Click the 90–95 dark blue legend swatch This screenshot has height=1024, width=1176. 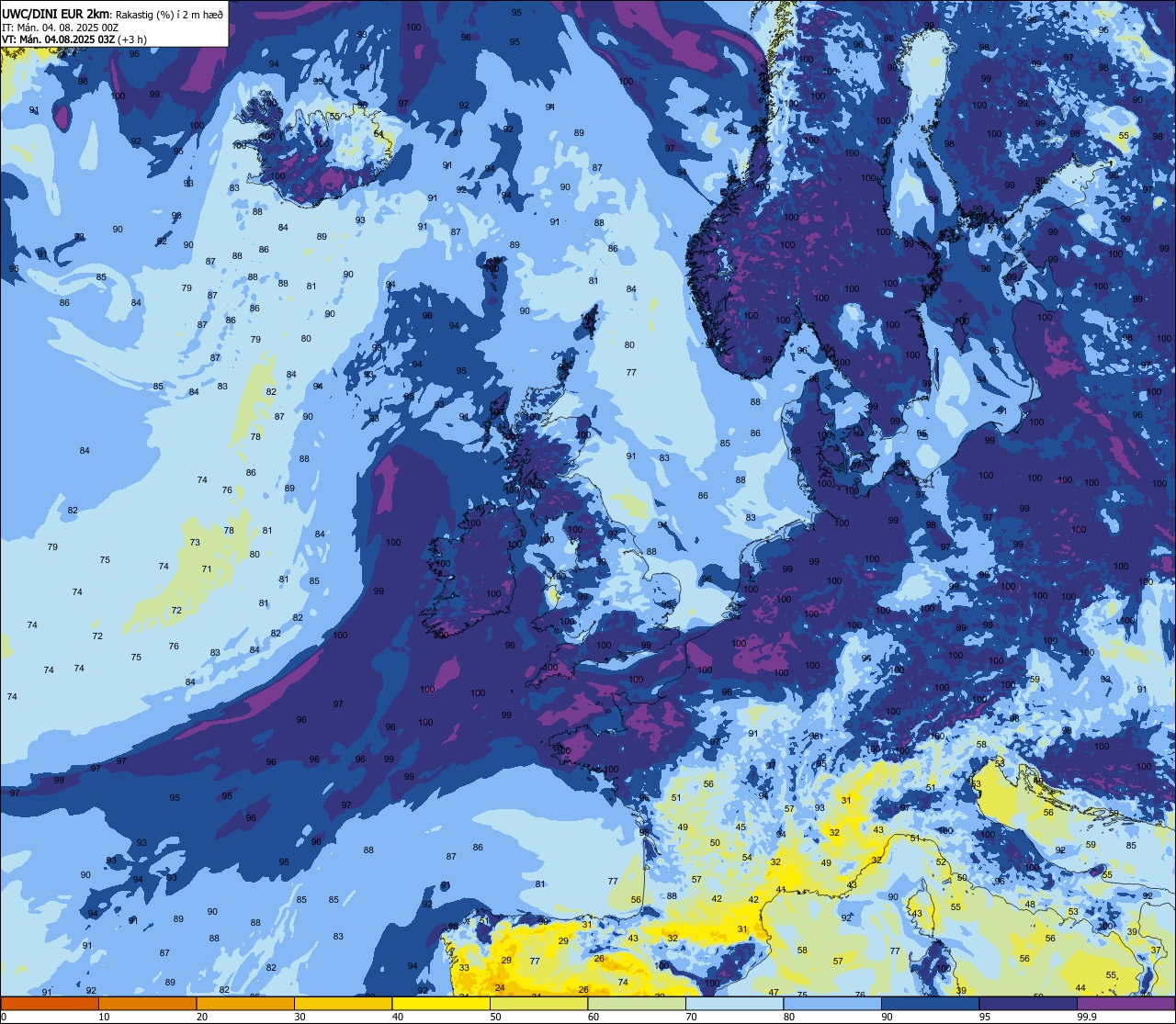click(930, 1003)
